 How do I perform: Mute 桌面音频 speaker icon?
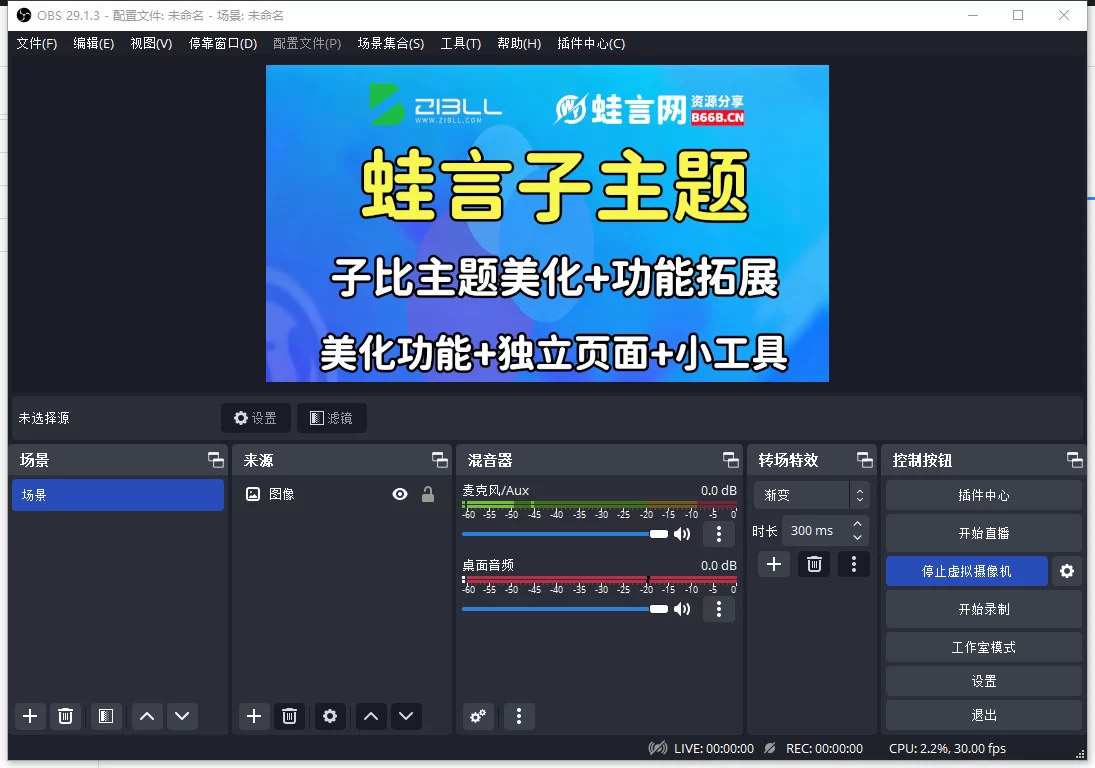tap(682, 608)
